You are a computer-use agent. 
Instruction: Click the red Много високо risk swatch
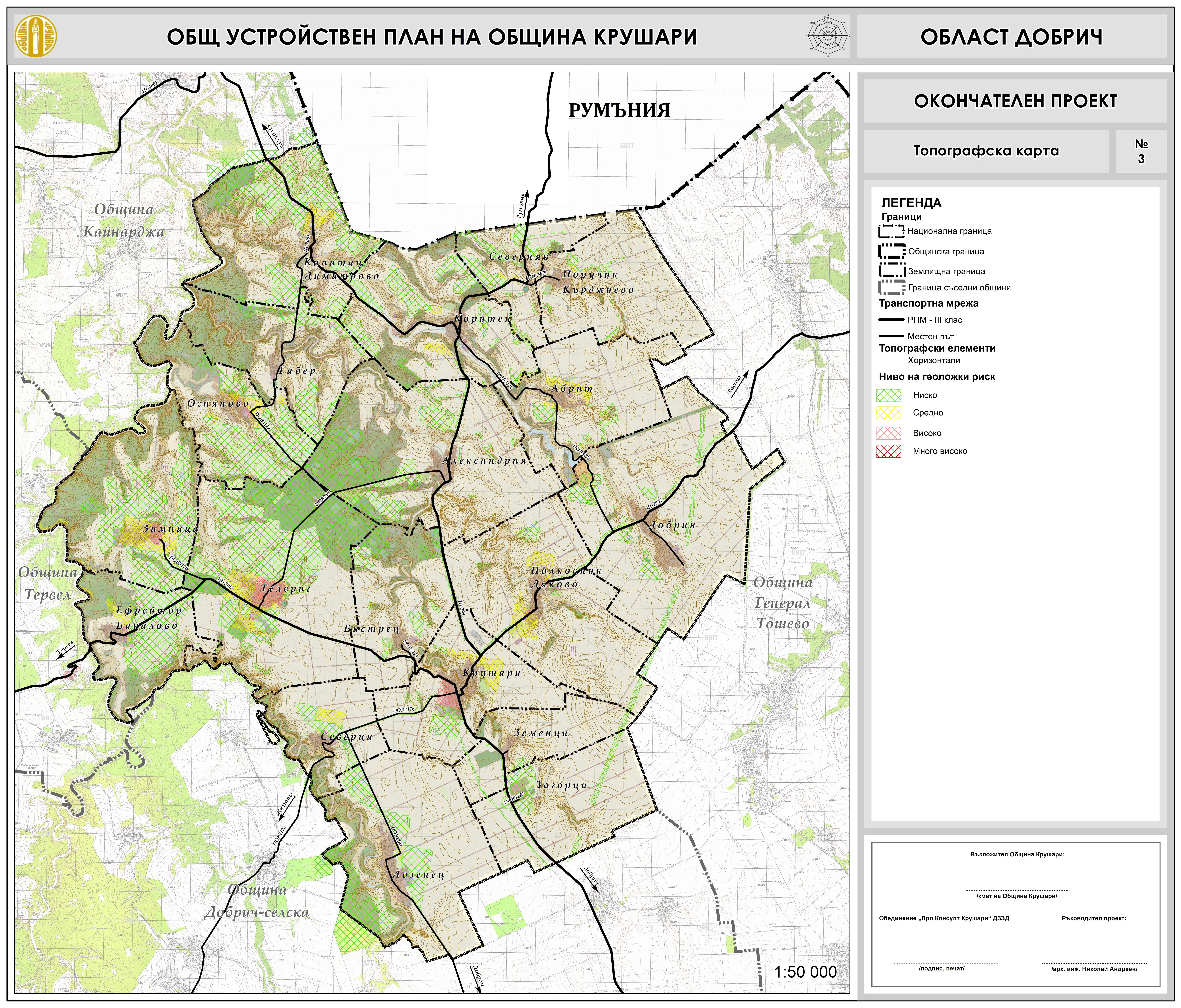(x=889, y=451)
